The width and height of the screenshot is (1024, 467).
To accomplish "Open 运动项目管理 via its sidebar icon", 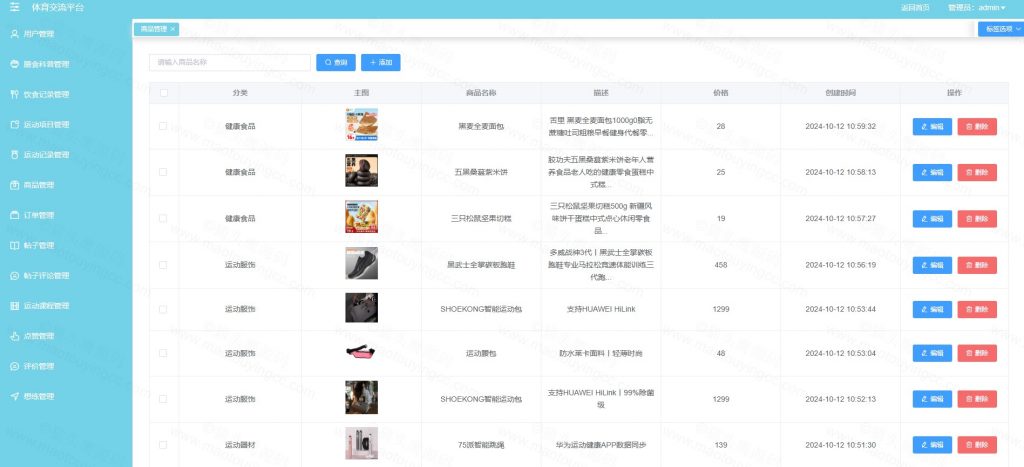I will pyautogui.click(x=15, y=124).
